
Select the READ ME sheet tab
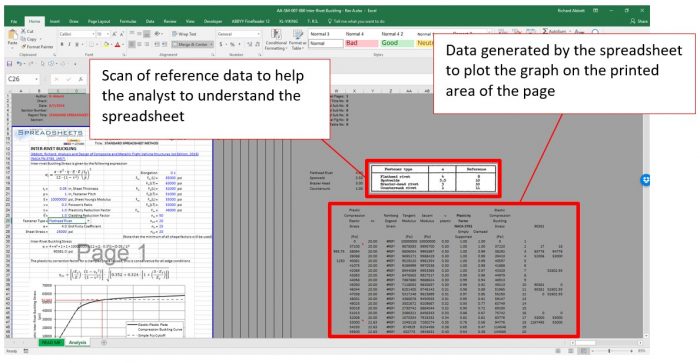coord(51,342)
